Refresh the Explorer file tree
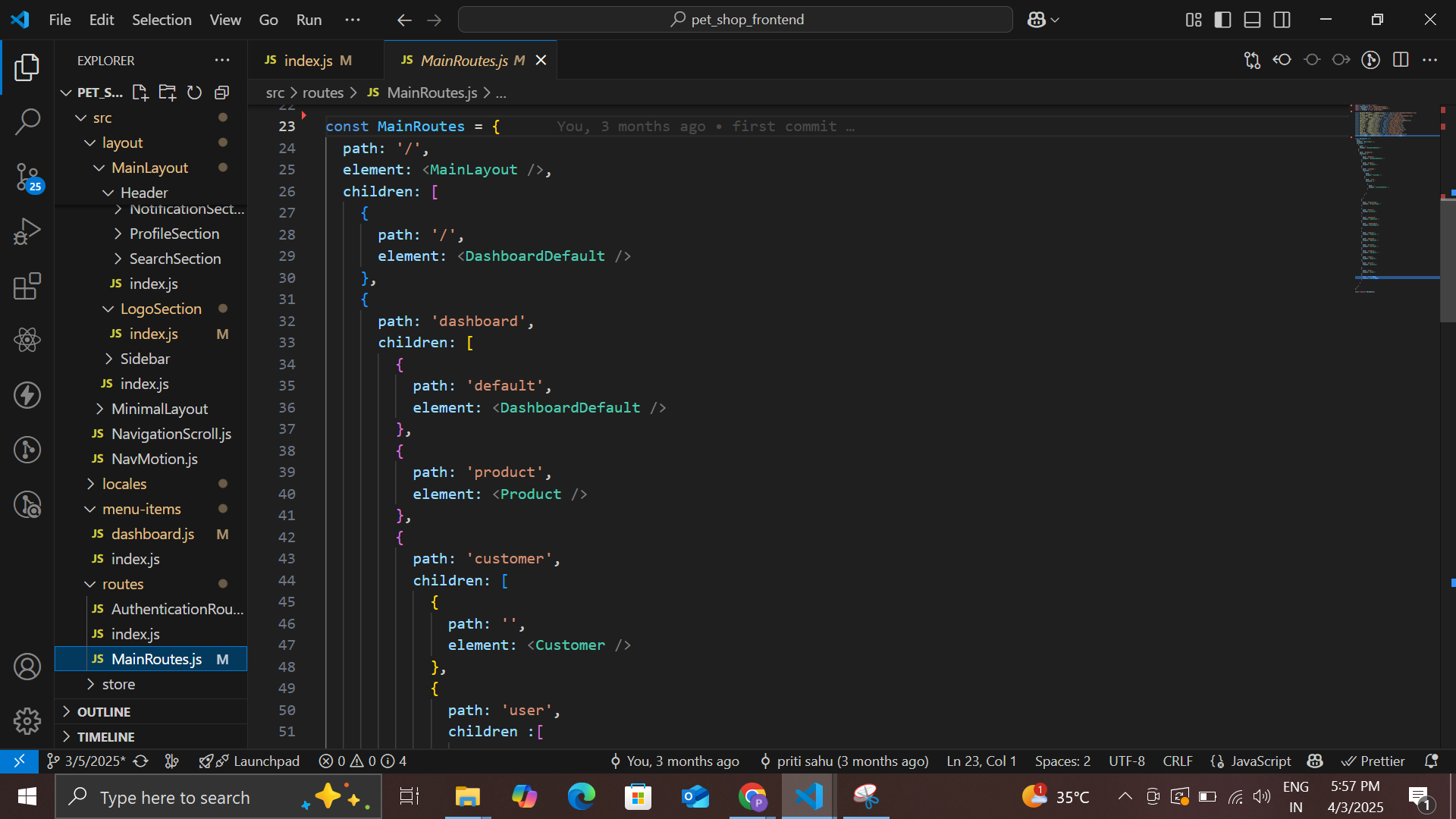Image resolution: width=1456 pixels, height=819 pixels. [x=194, y=93]
